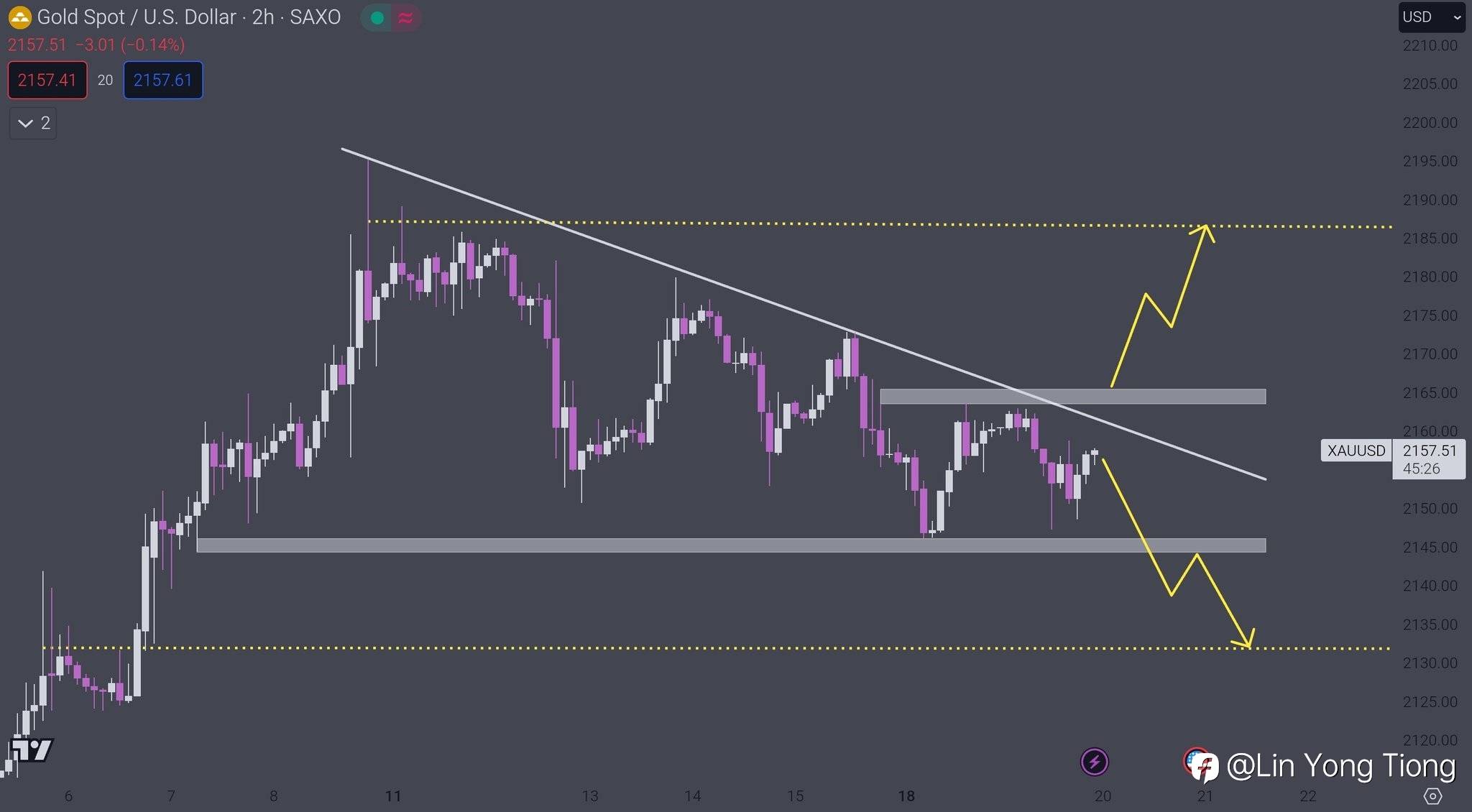Click the 2200.00 price axis label
Viewport: 1472px width, 812px height.
pos(1430,122)
